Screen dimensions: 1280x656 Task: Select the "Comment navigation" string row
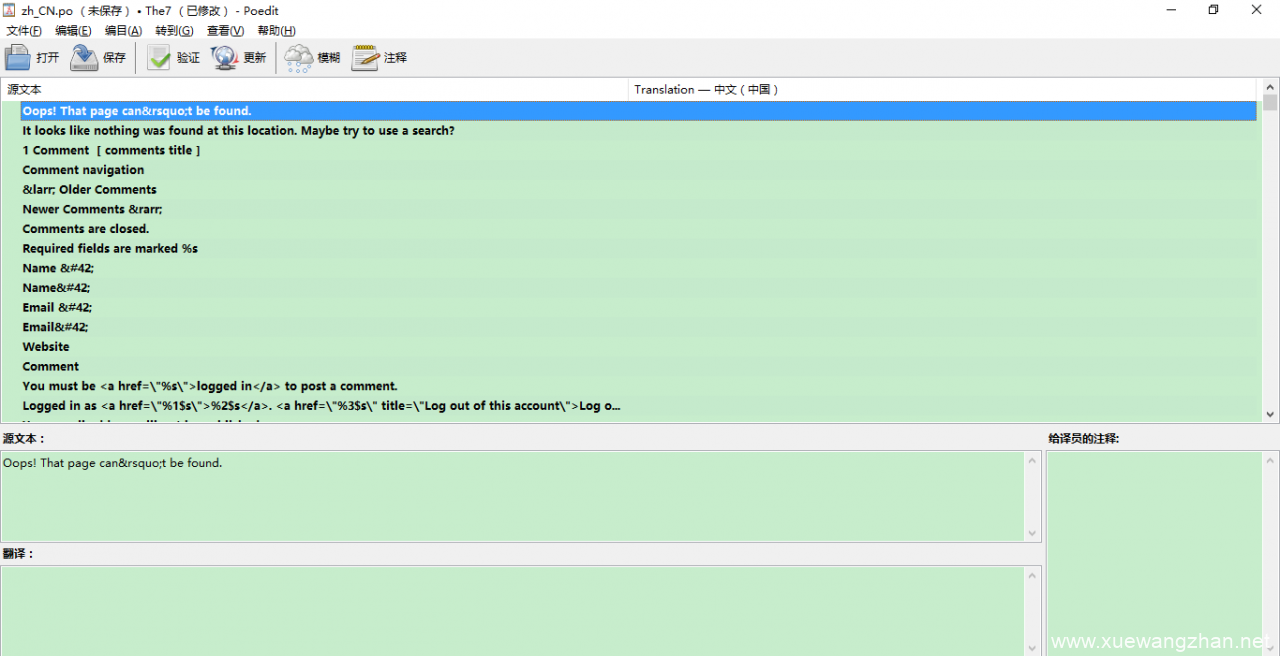[83, 170]
